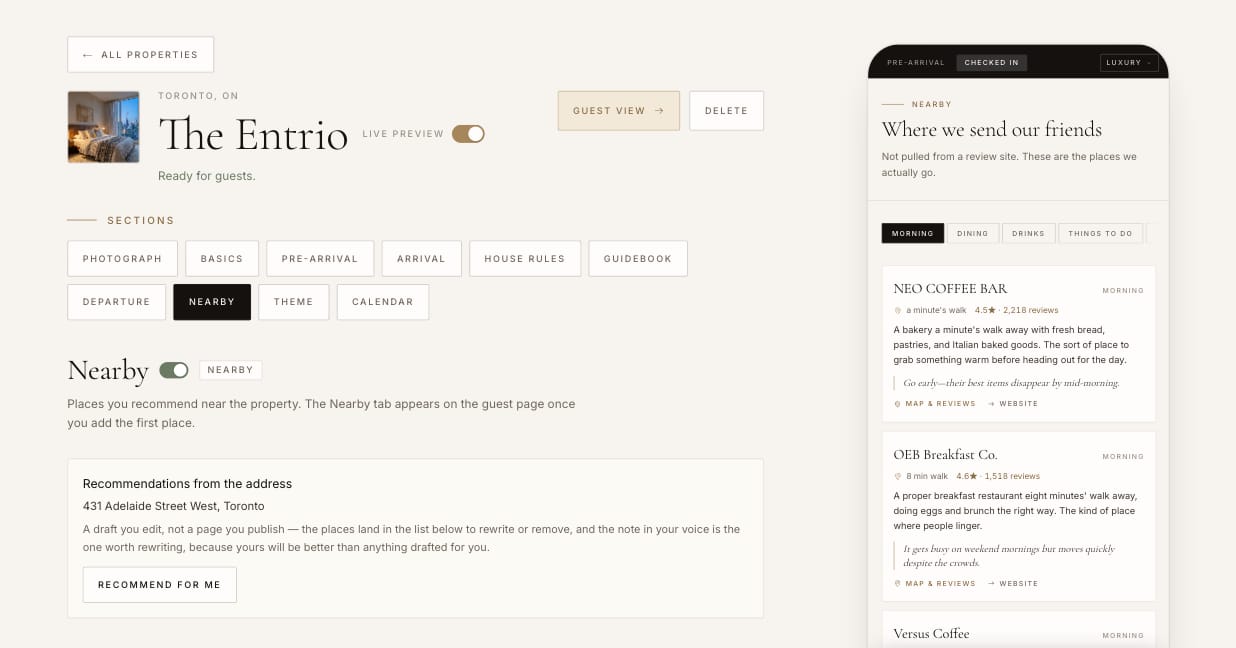Open the Photograph section
Screen dimensions: 1236x648
122,258
